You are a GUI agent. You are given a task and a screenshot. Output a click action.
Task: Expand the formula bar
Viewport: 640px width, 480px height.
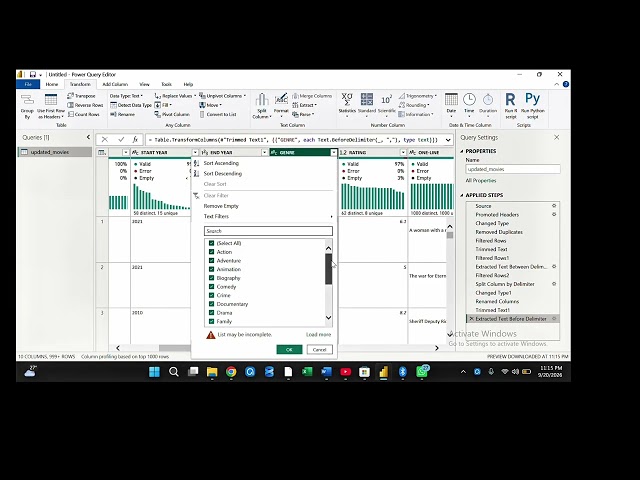[x=448, y=140]
